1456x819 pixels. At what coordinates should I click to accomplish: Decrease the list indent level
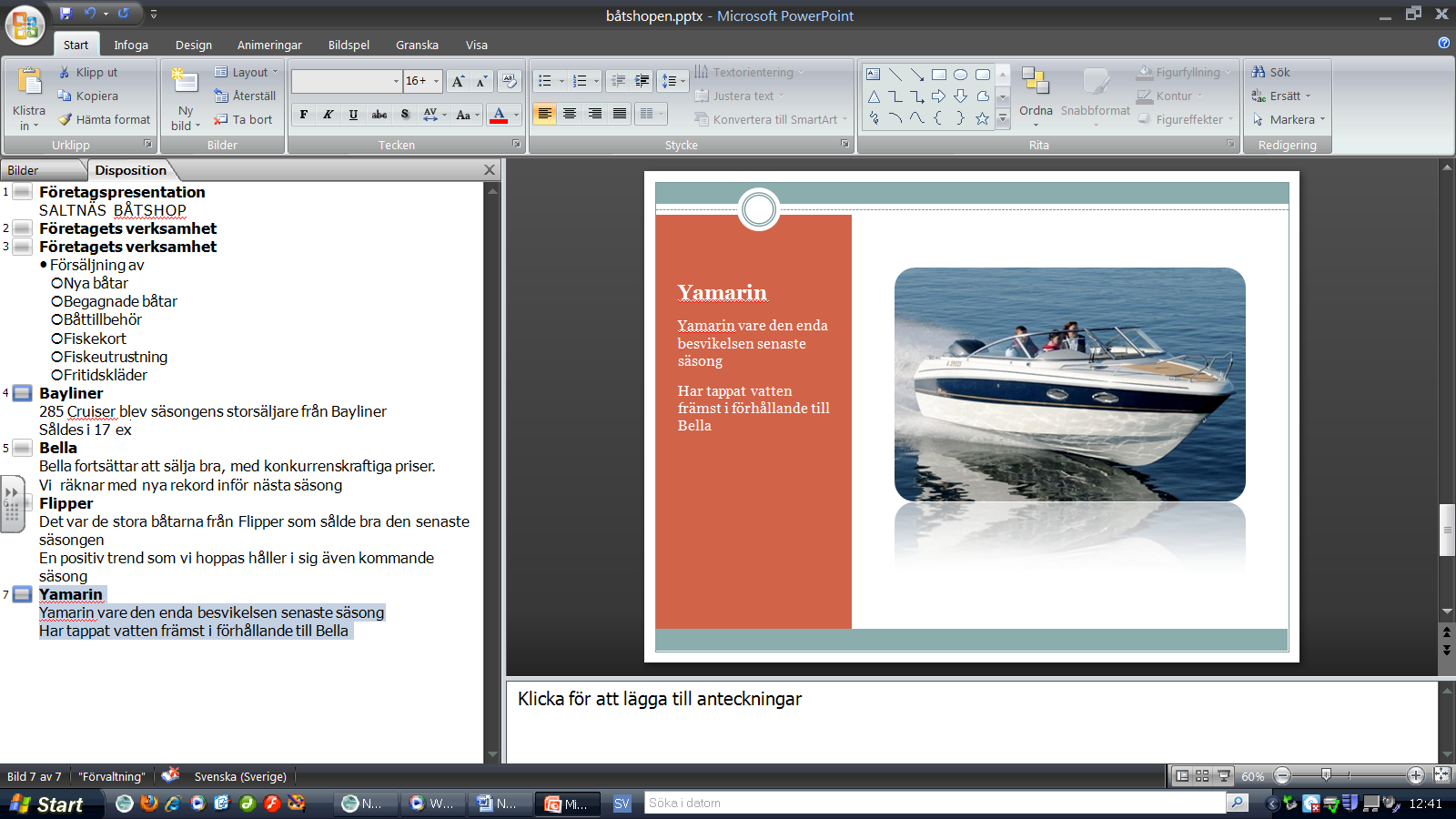(x=618, y=81)
